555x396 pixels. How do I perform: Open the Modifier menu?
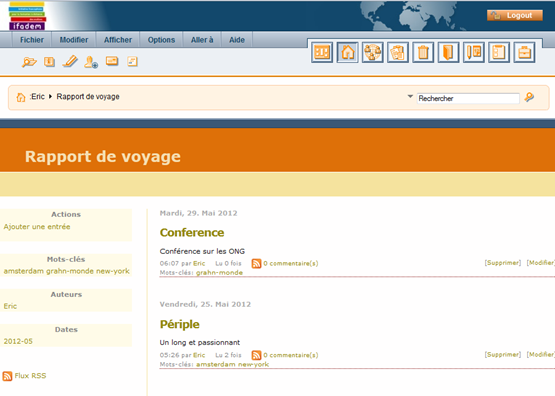pyautogui.click(x=74, y=40)
